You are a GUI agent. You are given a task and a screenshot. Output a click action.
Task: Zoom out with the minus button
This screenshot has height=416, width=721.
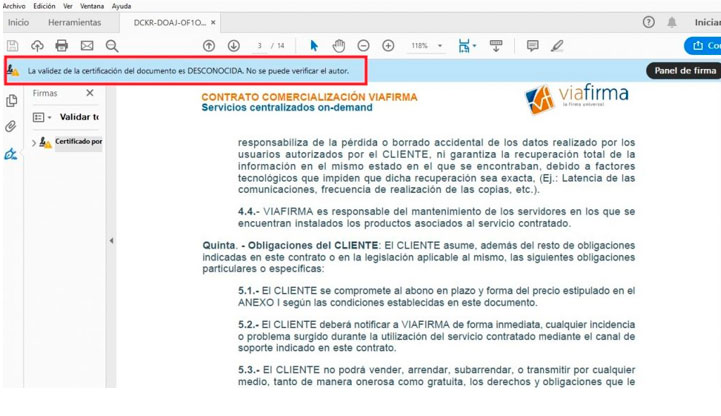pos(363,46)
